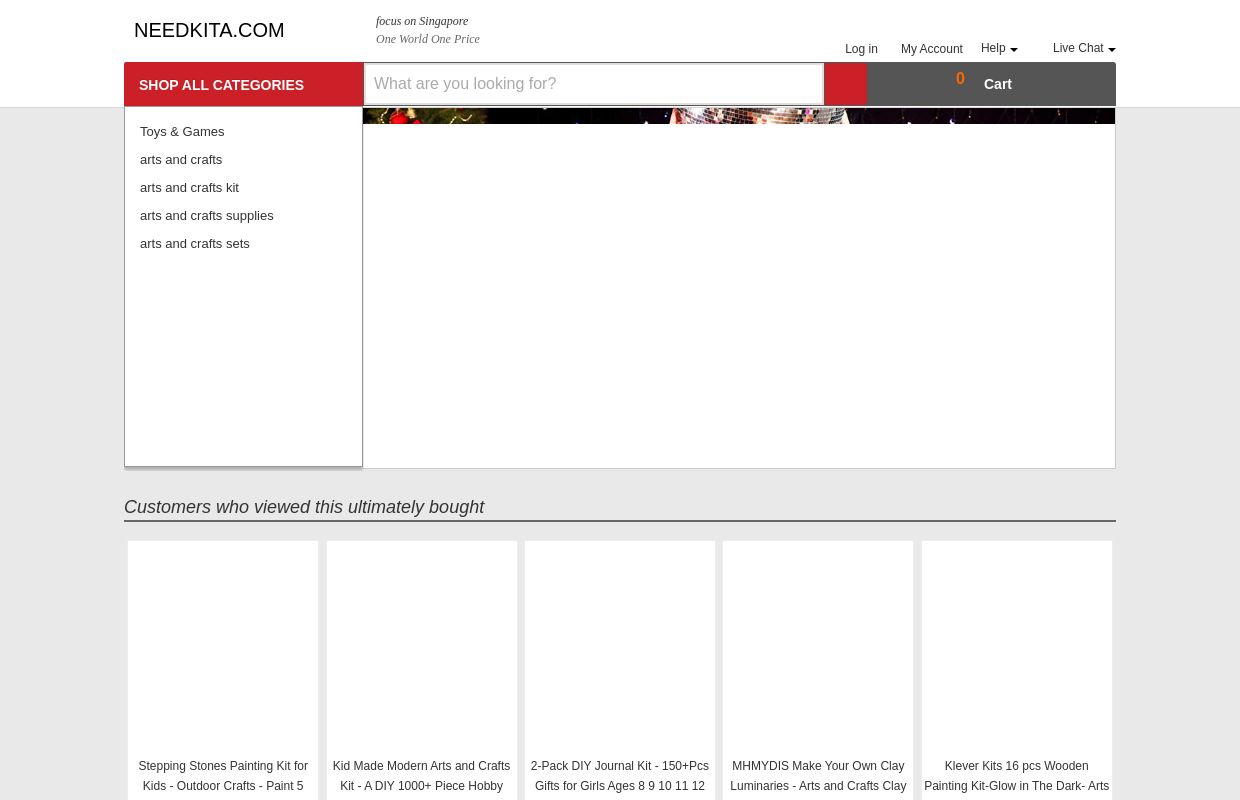Expand the Live Chat dropdown
Viewport: 1240px width, 800px height.
[1084, 48]
